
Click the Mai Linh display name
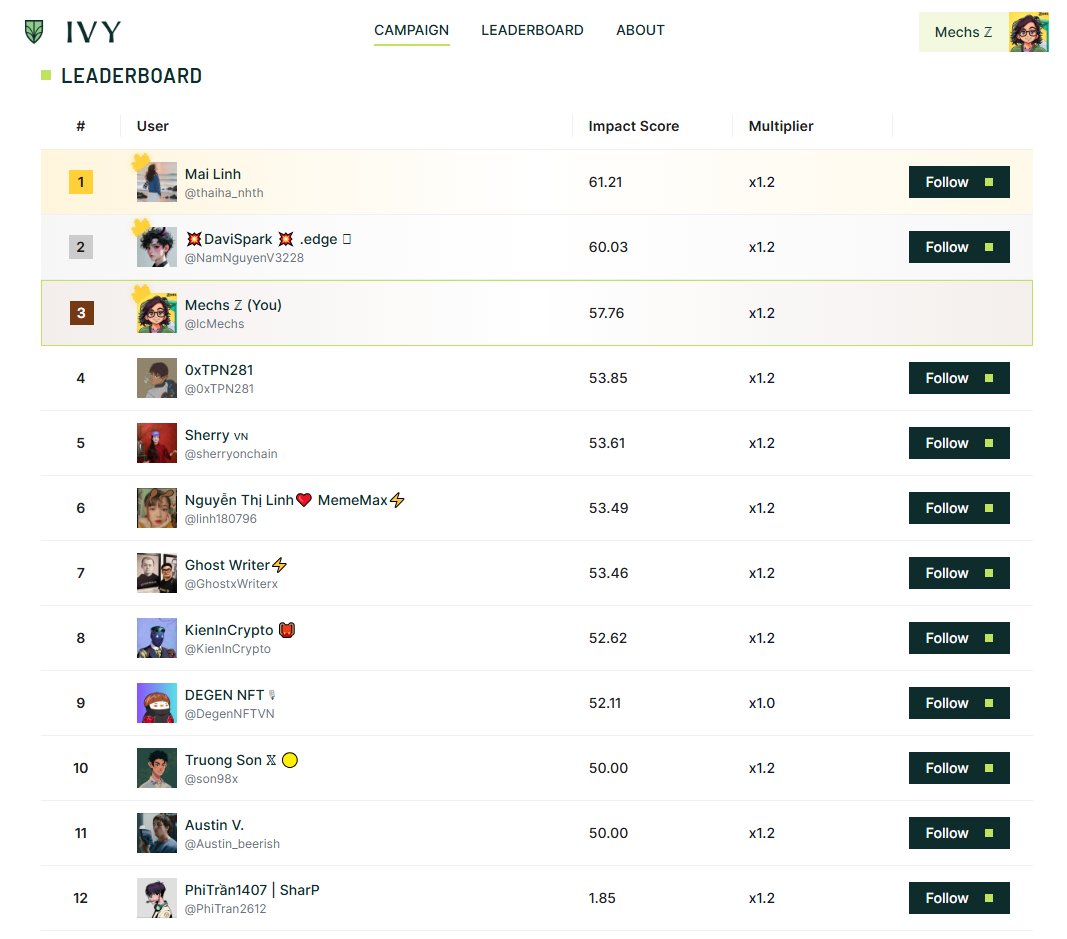pos(212,174)
